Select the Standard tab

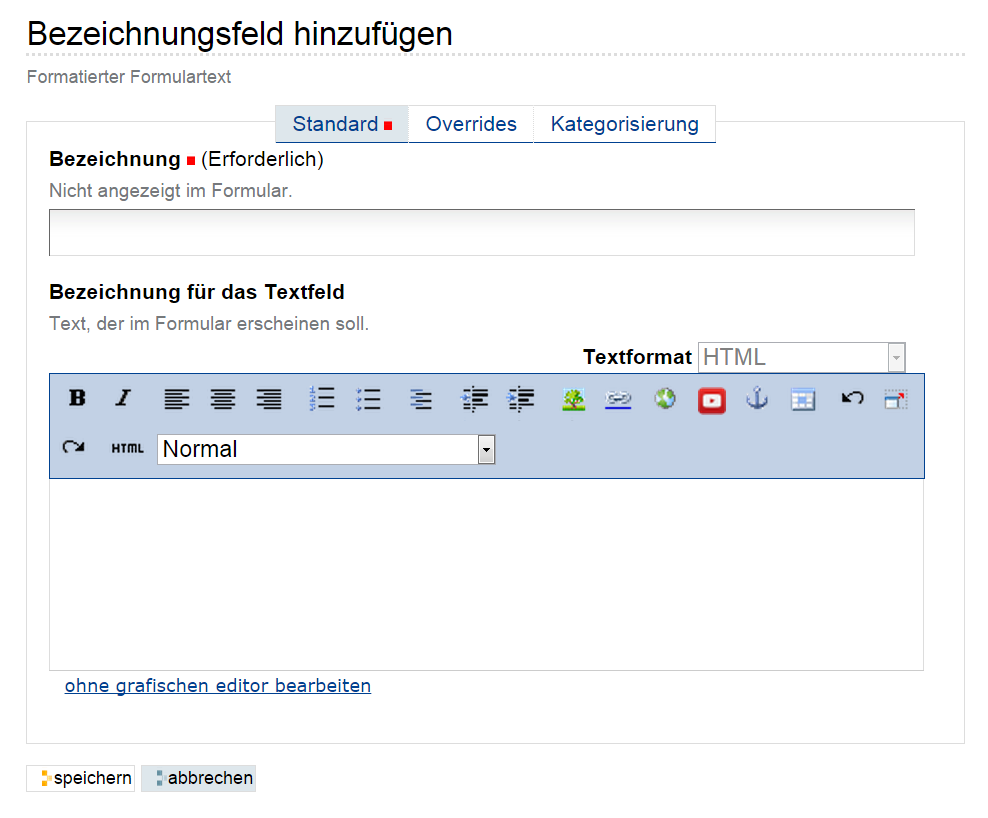click(x=342, y=124)
